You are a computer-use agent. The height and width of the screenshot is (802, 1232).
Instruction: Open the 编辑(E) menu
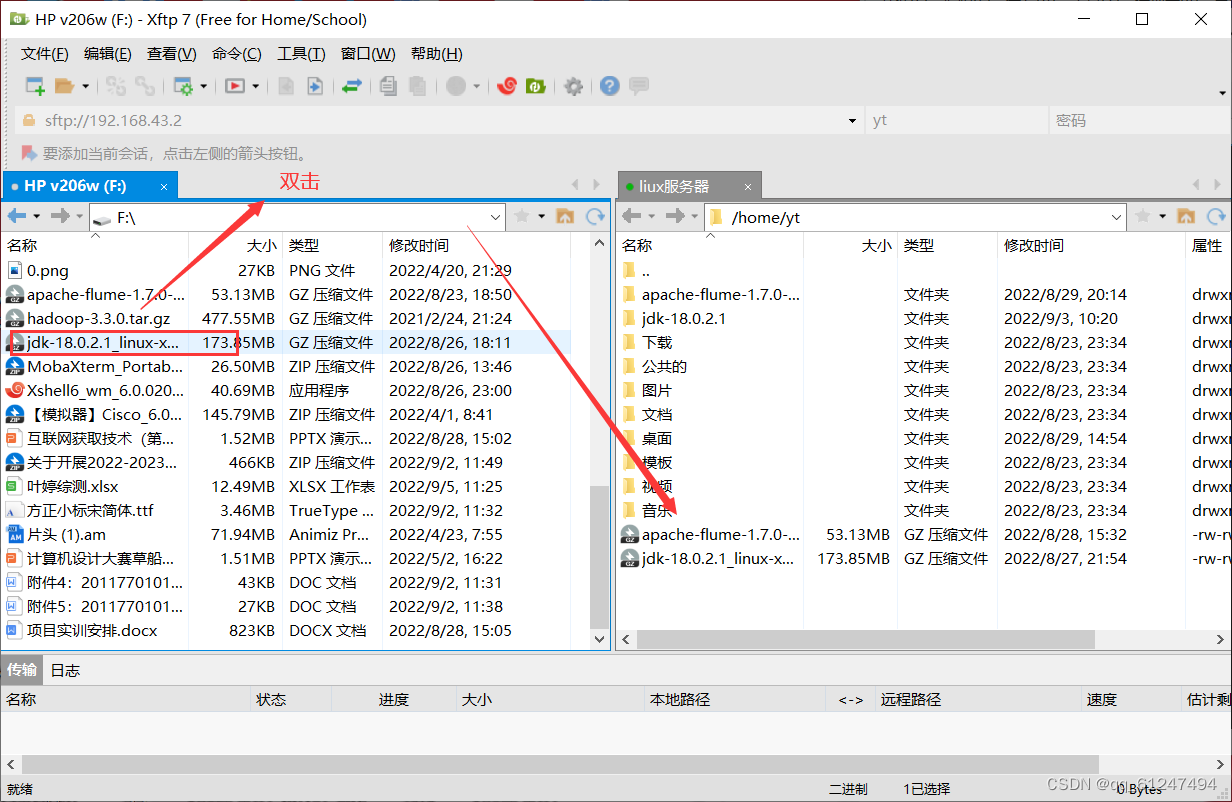(x=108, y=54)
